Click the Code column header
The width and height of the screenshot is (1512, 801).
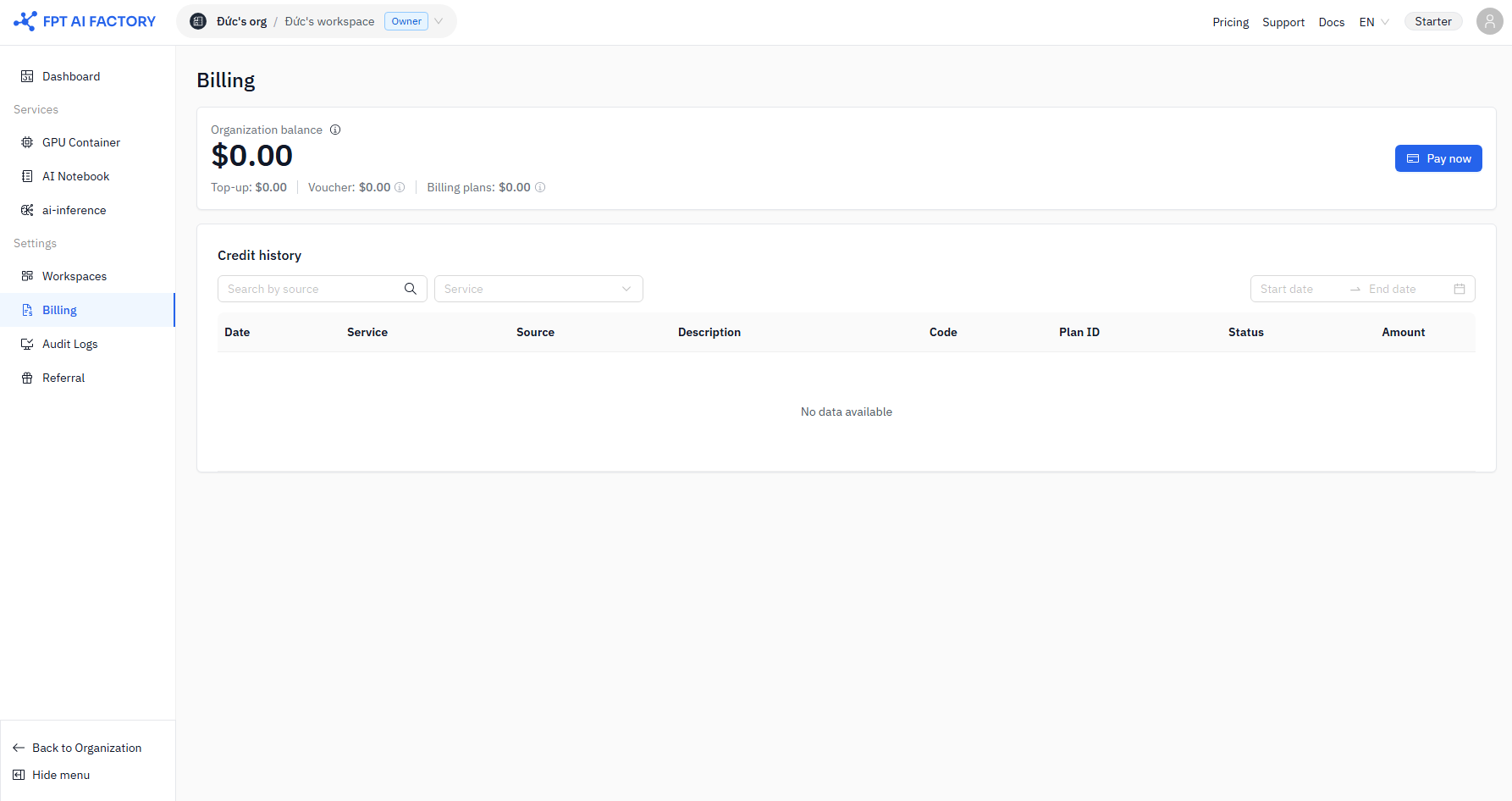[943, 332]
